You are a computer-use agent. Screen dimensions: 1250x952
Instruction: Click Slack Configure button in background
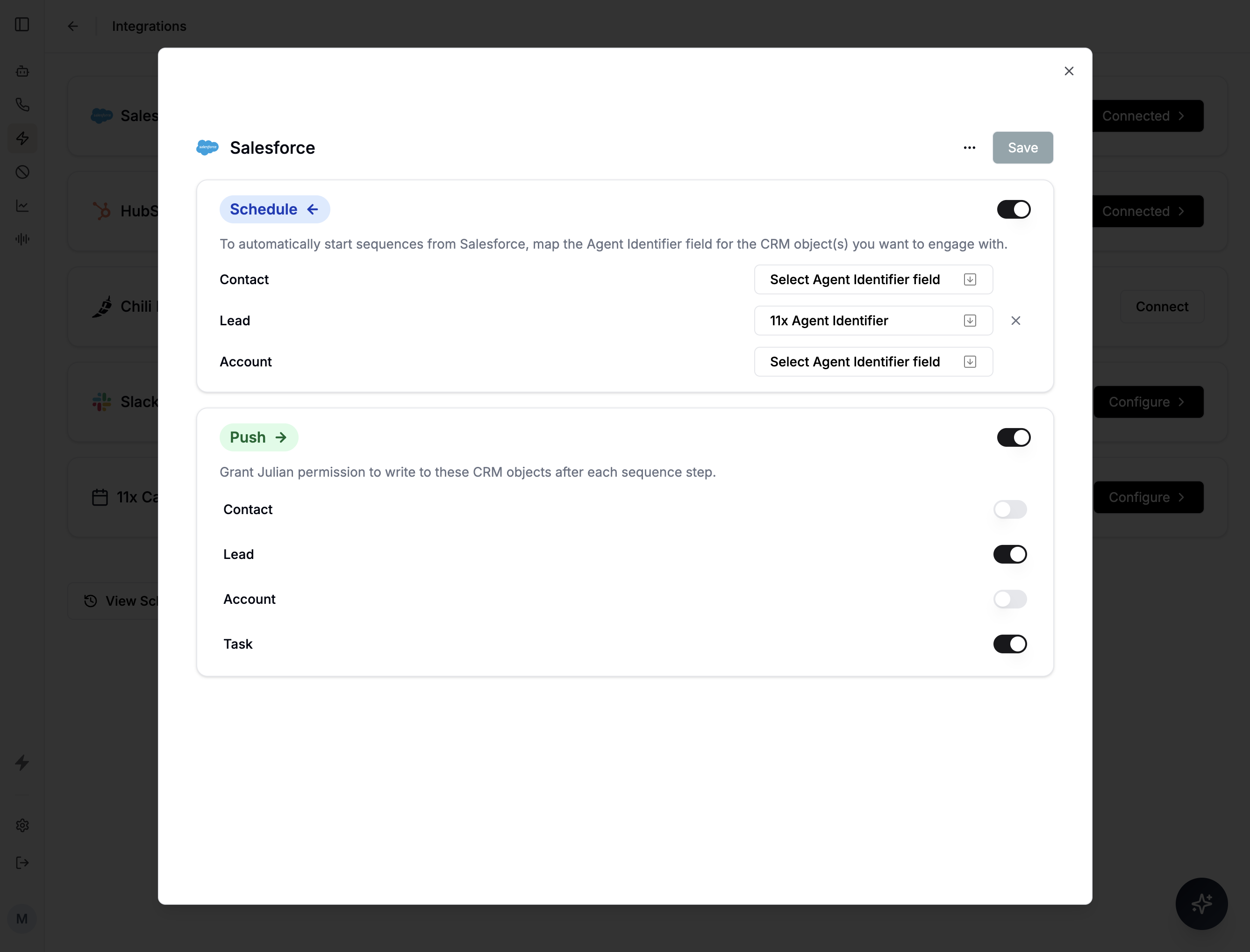tap(1148, 402)
